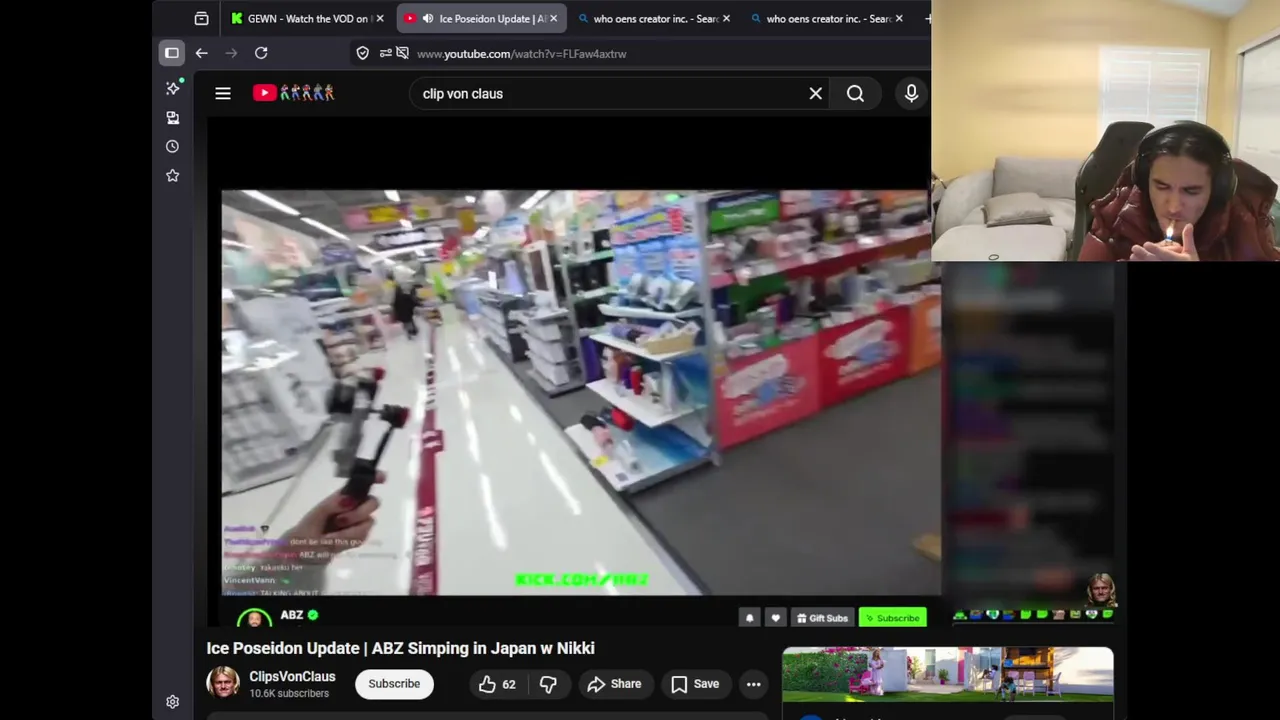Click the video player to pause

580,392
